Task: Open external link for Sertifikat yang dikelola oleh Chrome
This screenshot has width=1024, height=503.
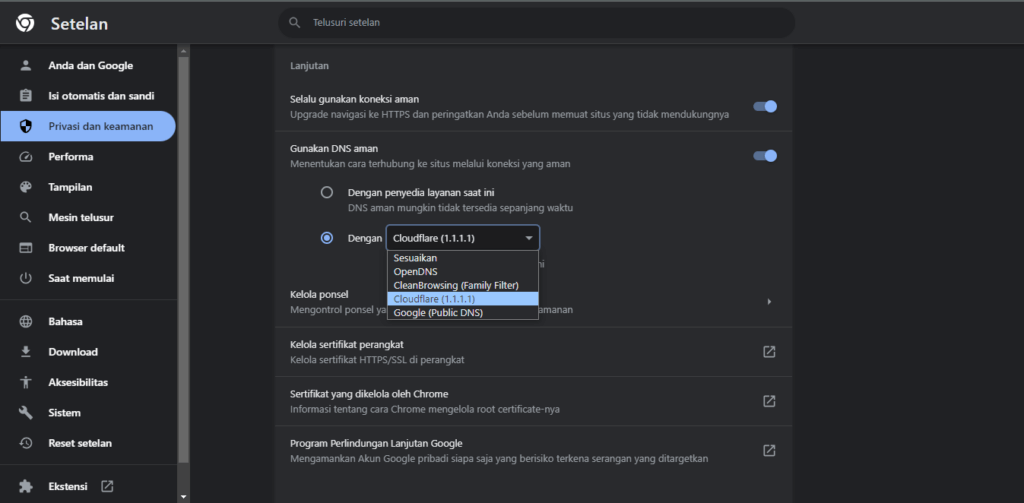Action: (x=769, y=401)
